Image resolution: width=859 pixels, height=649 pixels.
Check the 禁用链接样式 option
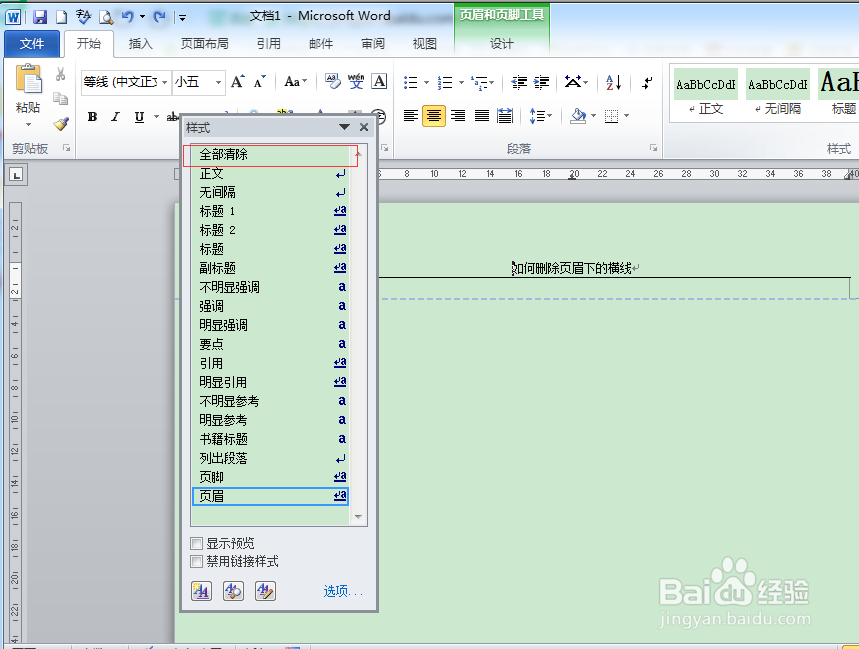(197, 561)
